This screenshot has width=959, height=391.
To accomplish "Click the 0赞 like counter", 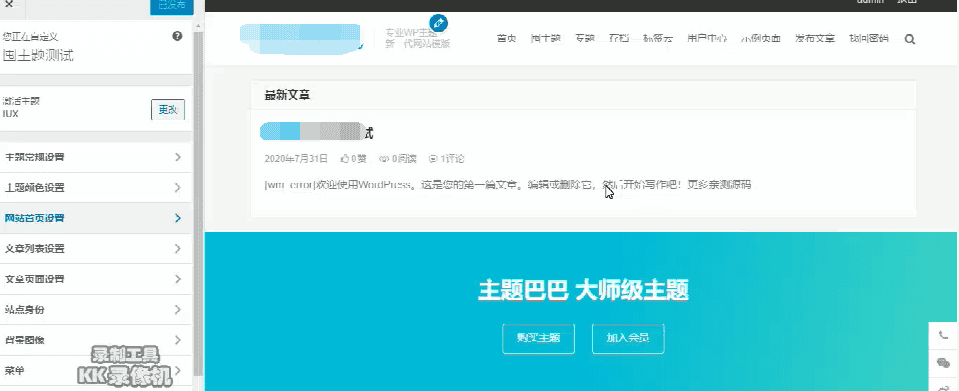I will point(354,159).
